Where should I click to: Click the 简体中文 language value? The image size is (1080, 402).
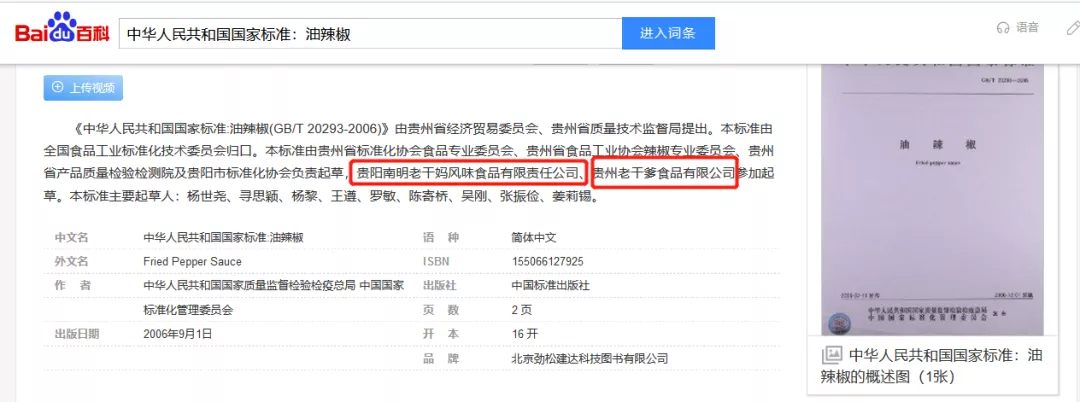[534, 237]
